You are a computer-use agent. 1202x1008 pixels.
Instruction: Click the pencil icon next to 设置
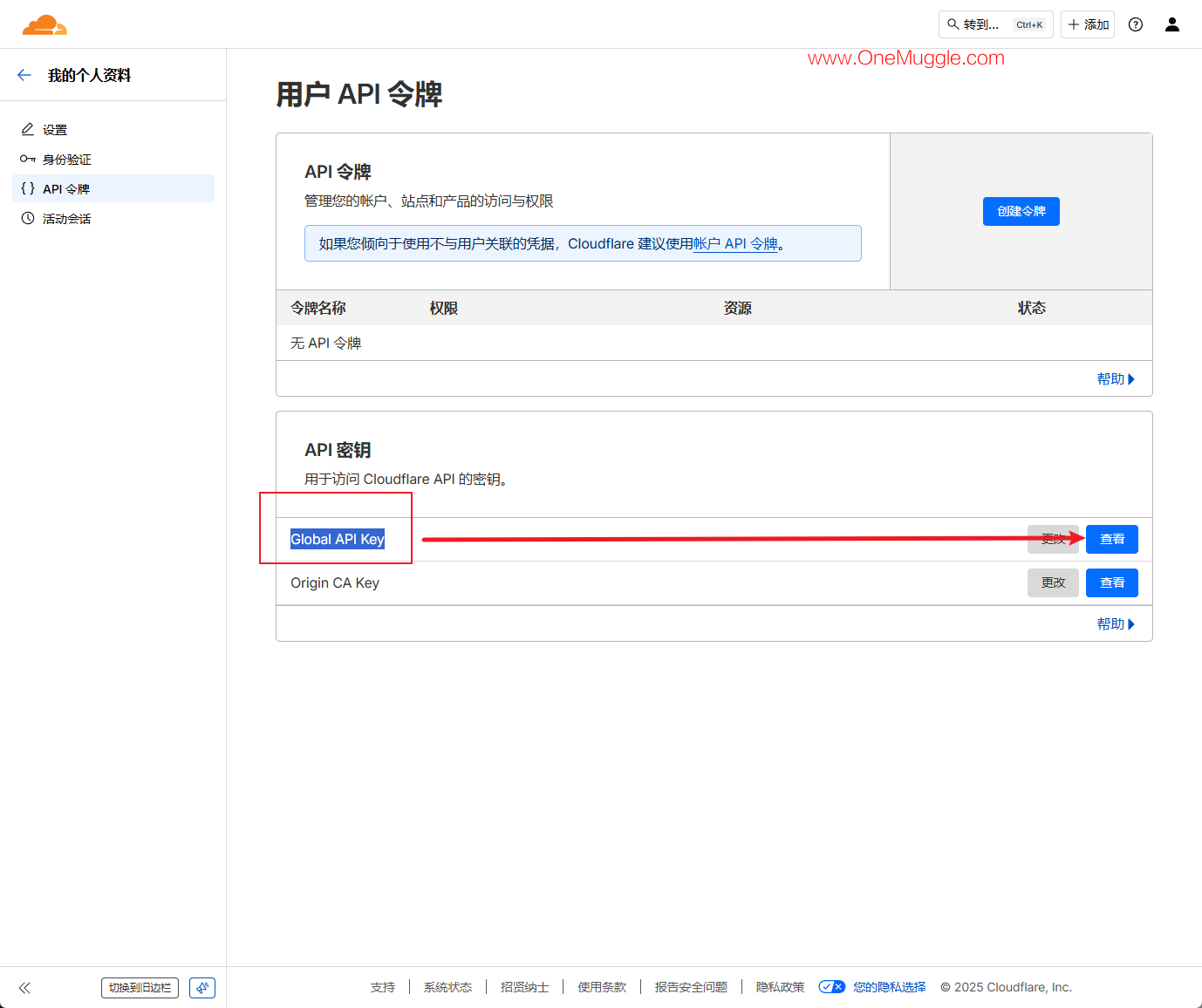tap(28, 129)
